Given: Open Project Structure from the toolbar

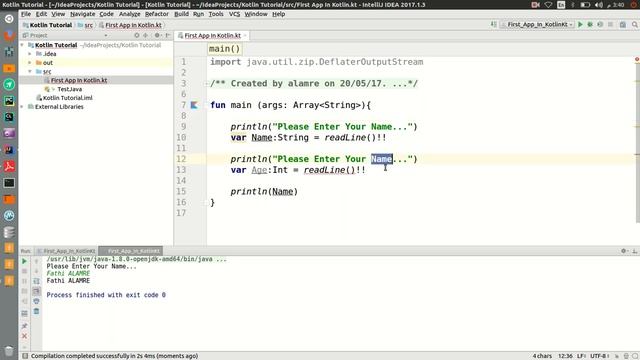Looking at the screenshot, I should tap(623, 25).
